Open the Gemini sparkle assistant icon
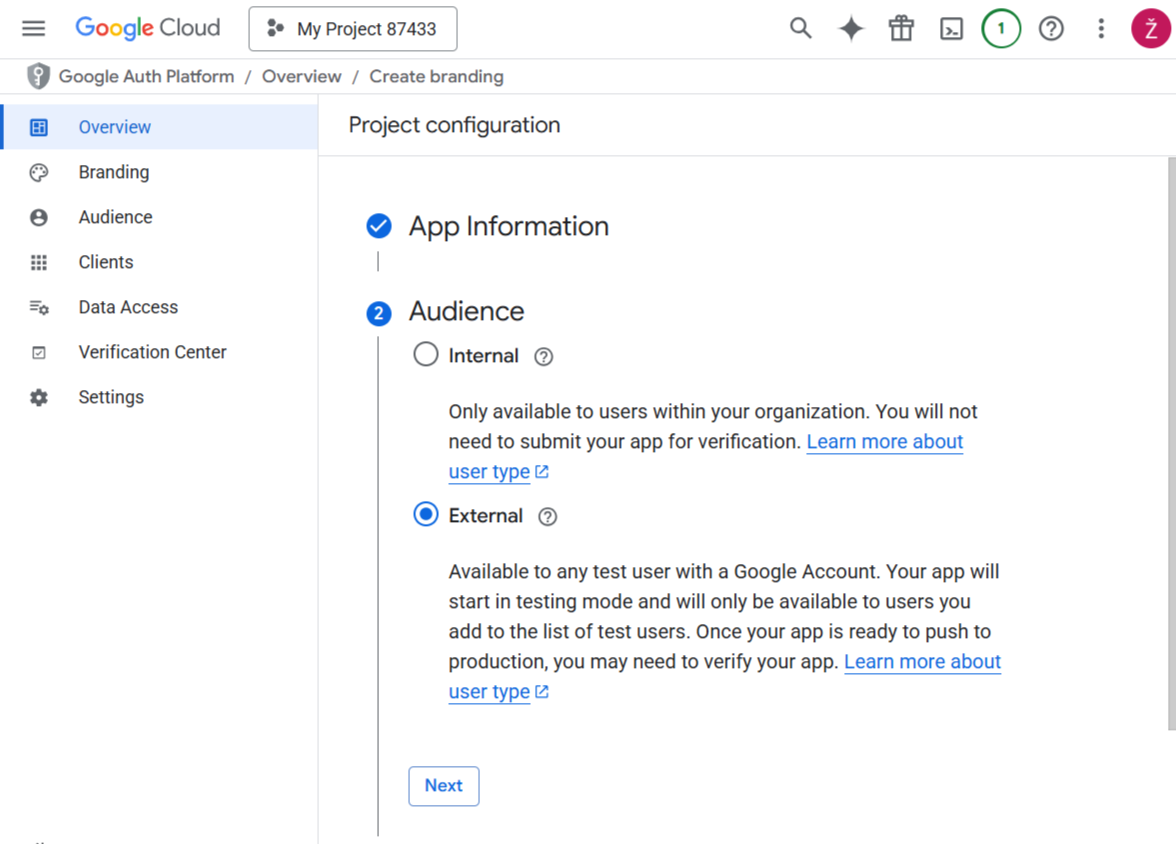 (850, 28)
